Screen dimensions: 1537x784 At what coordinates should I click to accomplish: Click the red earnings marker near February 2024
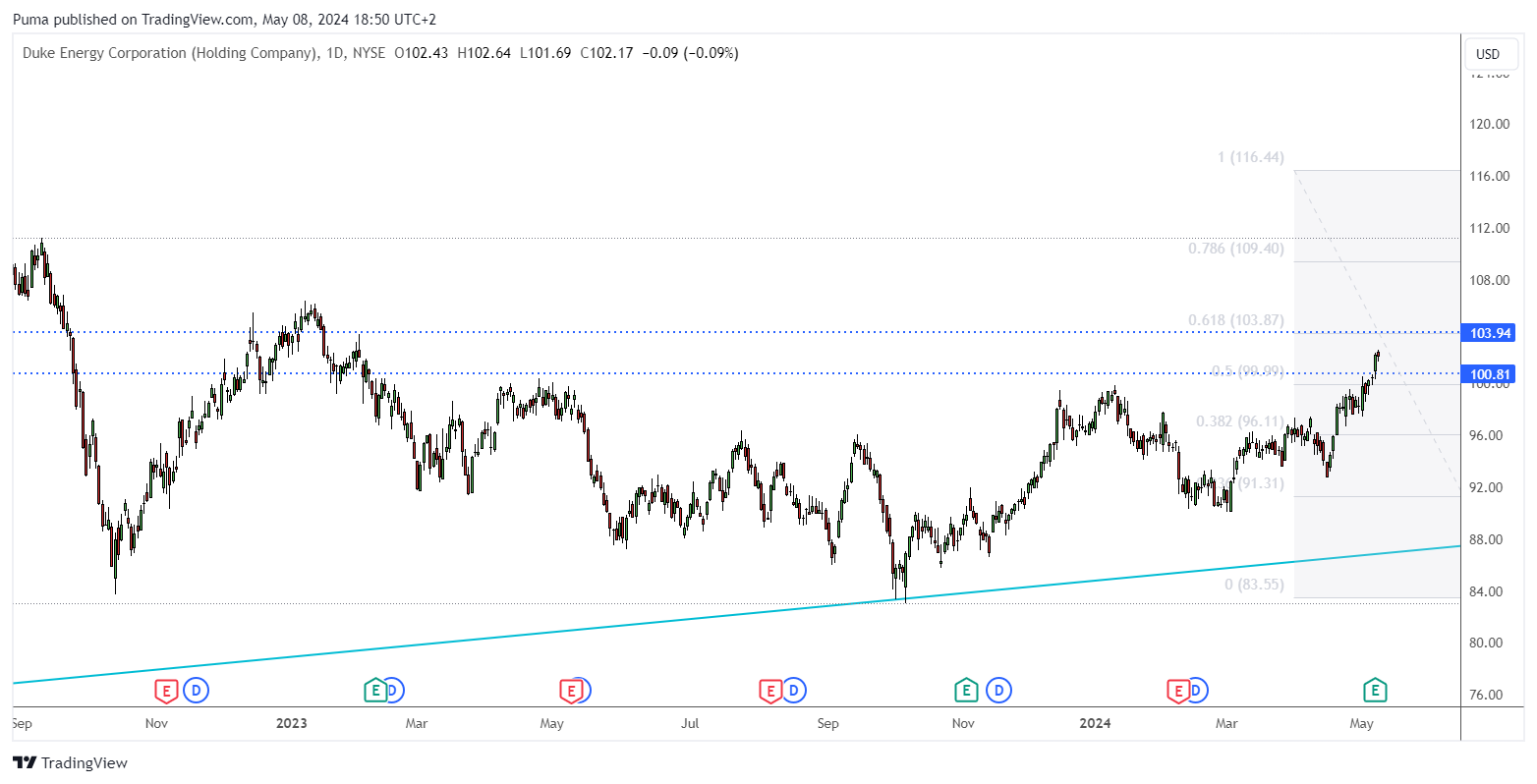[x=1178, y=691]
